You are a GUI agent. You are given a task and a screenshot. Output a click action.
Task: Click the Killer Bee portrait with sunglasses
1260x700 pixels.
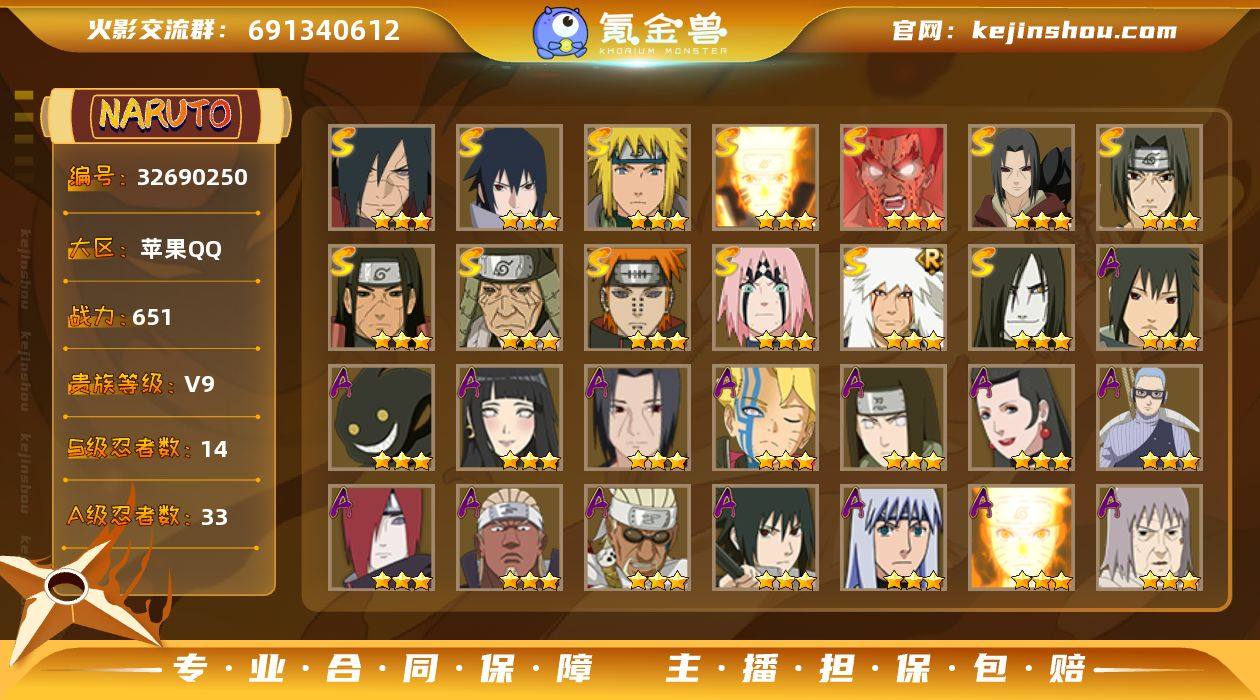[x=637, y=538]
